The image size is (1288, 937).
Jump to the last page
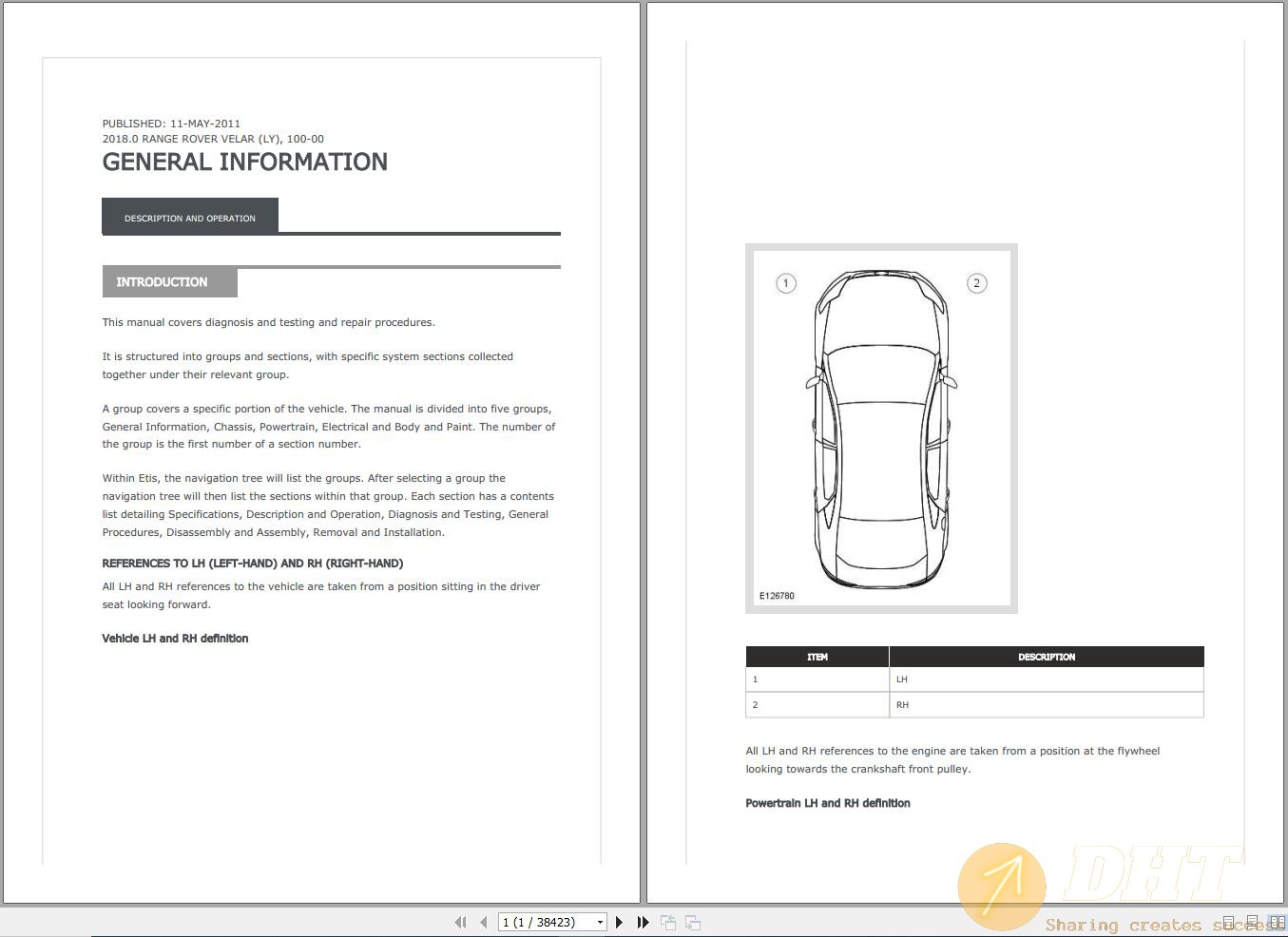click(643, 922)
